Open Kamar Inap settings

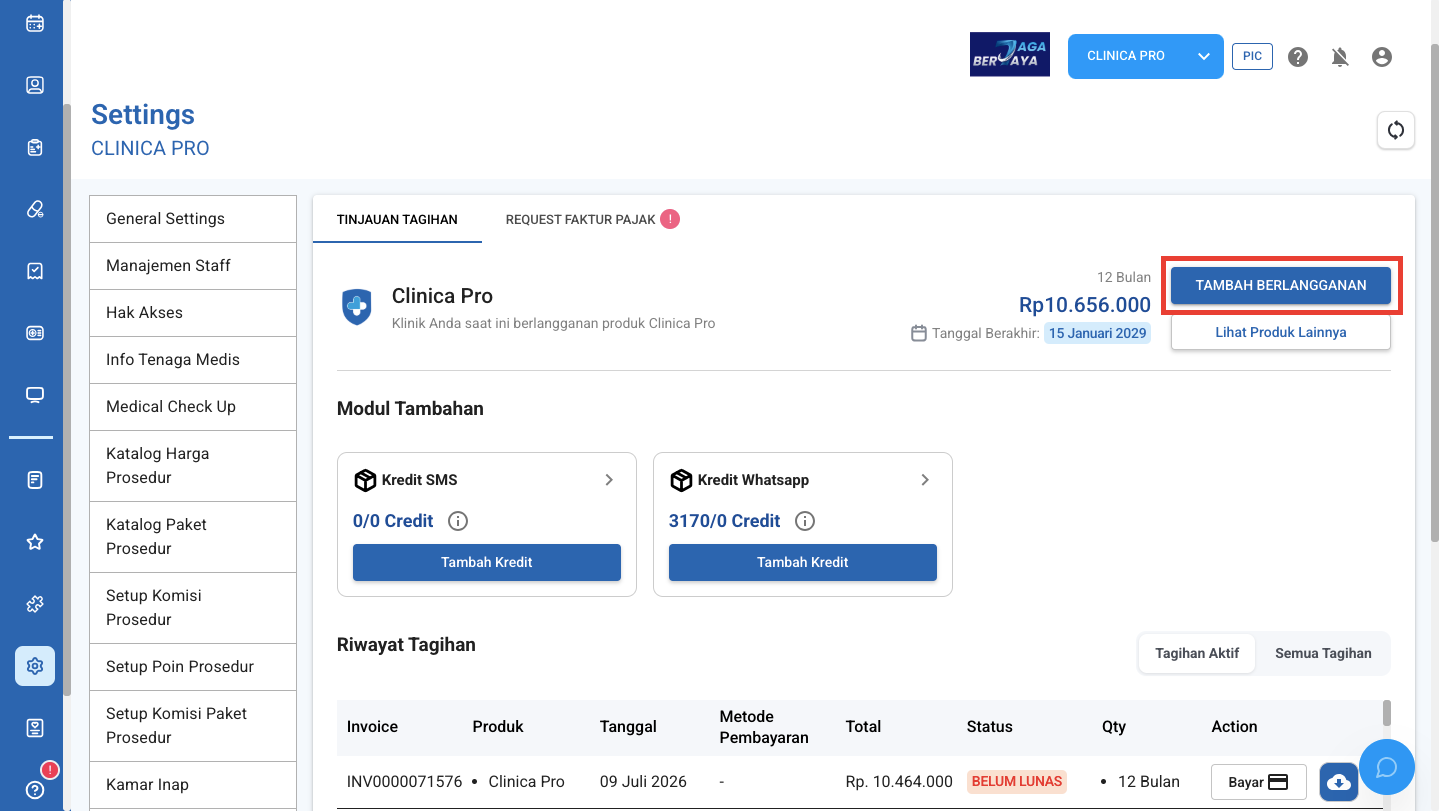tap(193, 785)
